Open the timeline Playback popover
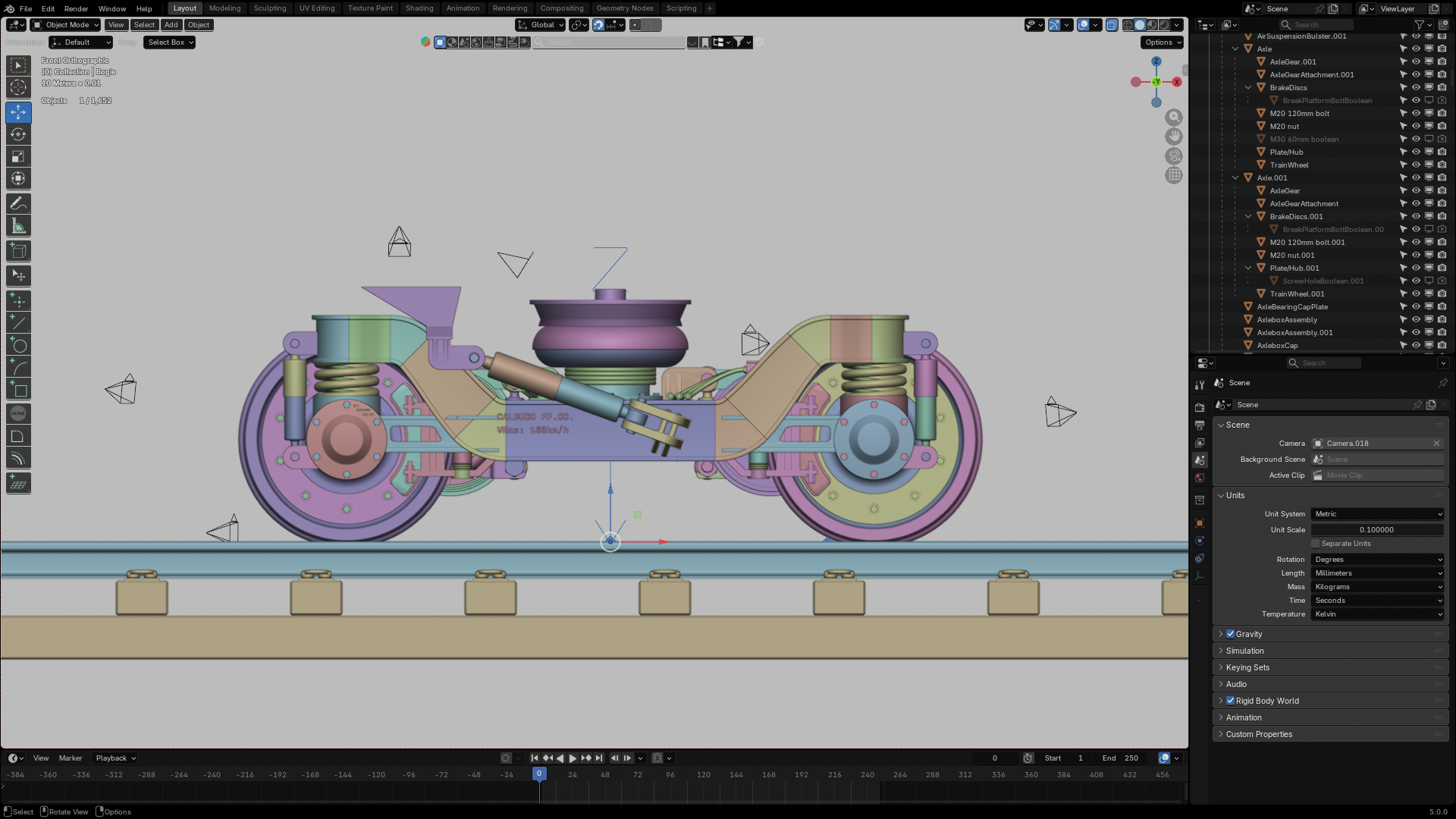The width and height of the screenshot is (1456, 819). [115, 758]
